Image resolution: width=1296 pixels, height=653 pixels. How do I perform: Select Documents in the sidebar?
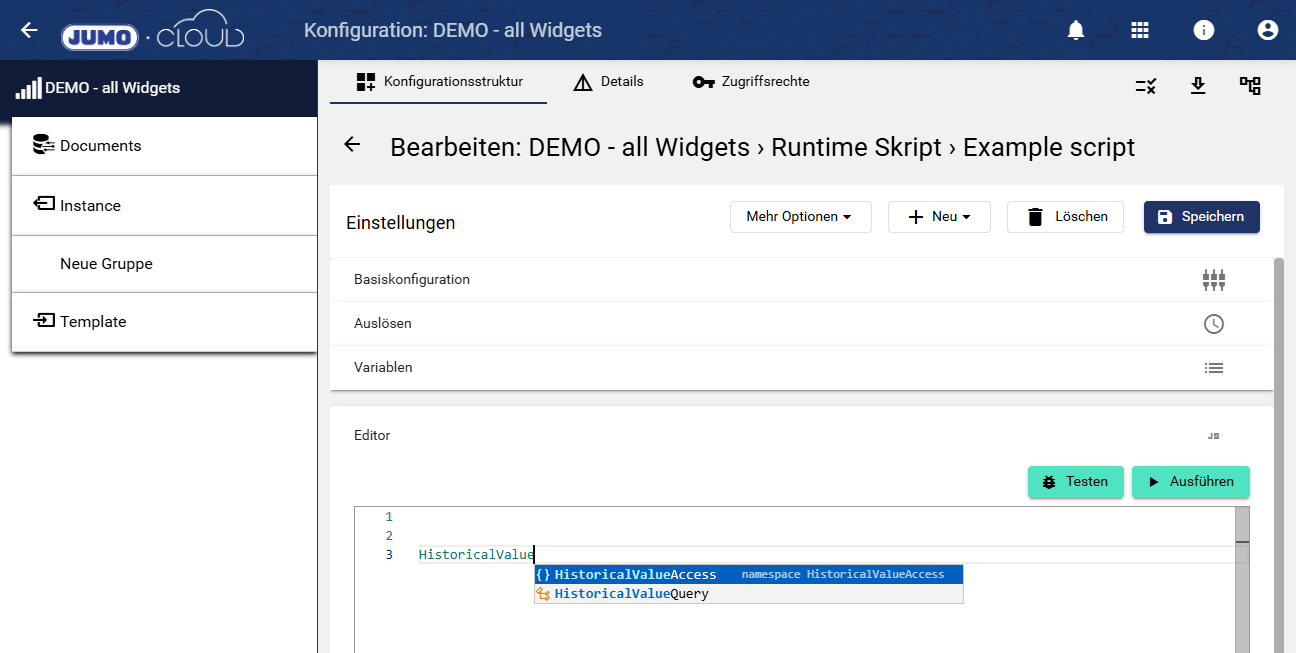coord(100,146)
